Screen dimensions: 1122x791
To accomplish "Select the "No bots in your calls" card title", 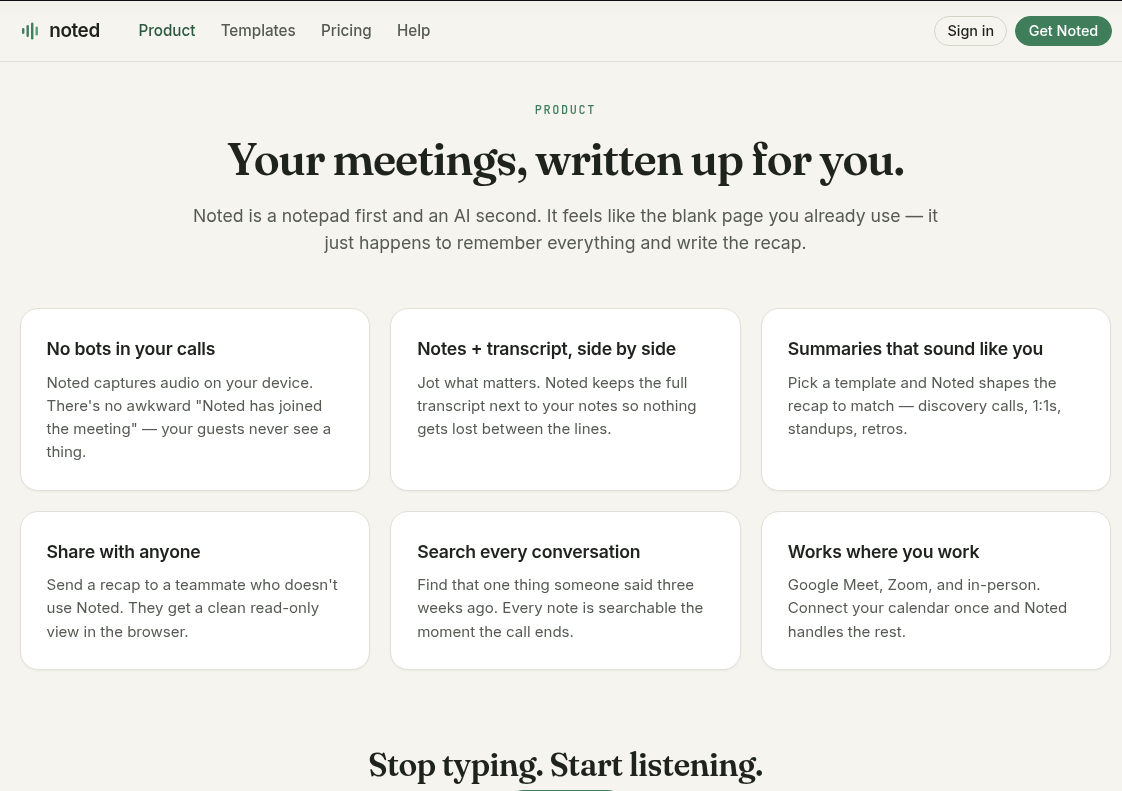I will click(131, 349).
